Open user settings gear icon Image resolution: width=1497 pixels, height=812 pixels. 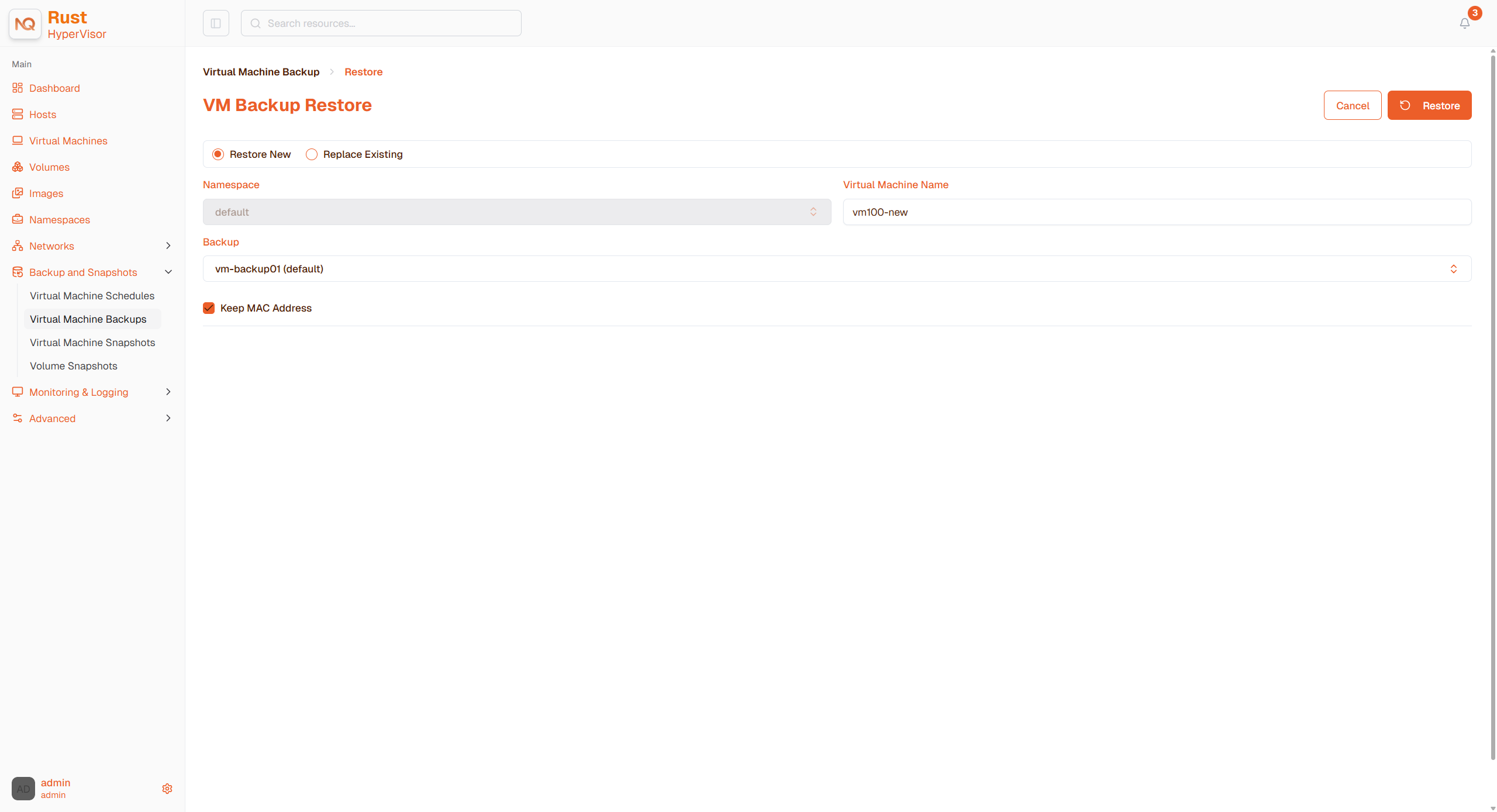(x=167, y=789)
